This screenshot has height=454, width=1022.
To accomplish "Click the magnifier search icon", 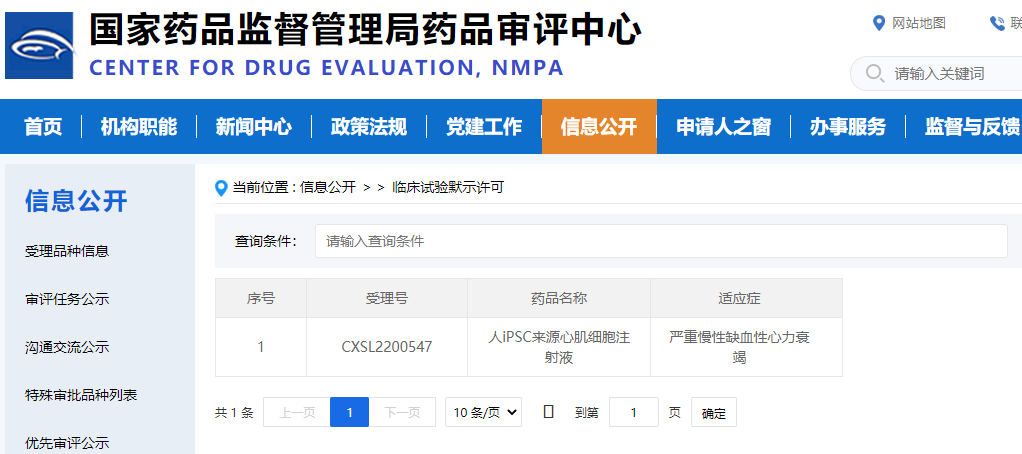I will pos(875,73).
